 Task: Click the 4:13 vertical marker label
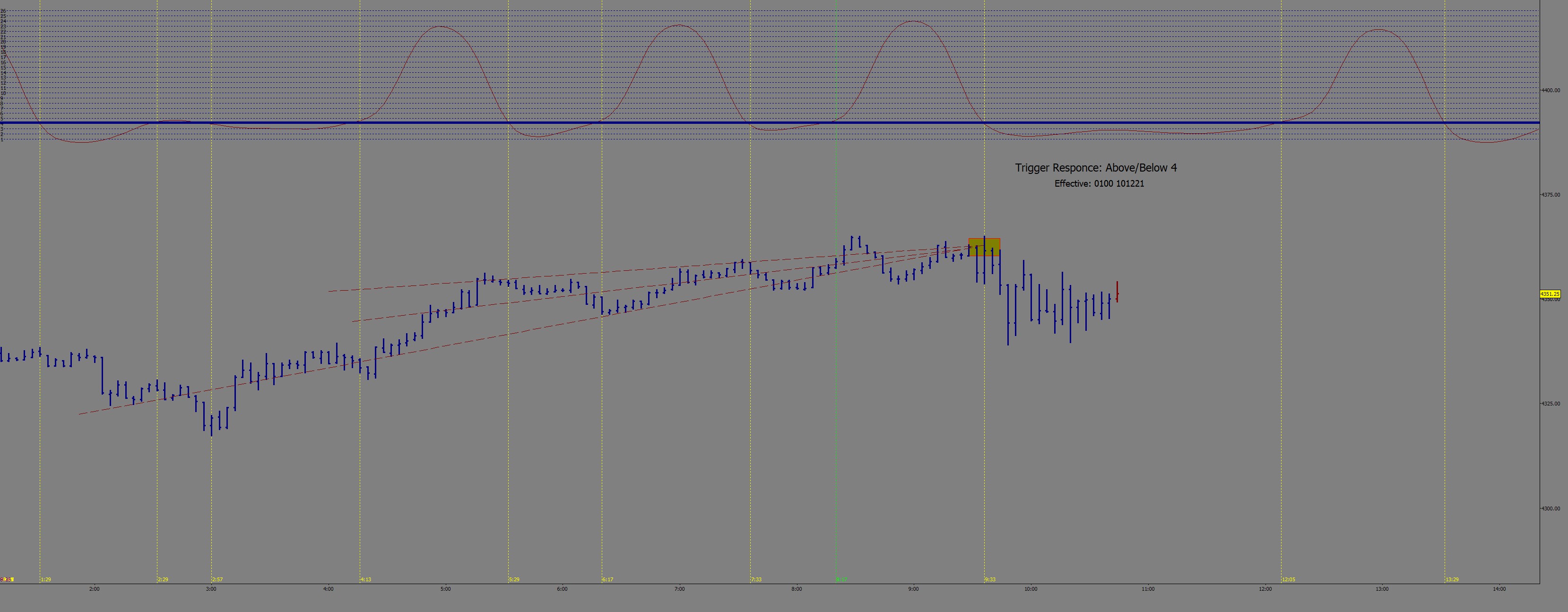pos(366,579)
